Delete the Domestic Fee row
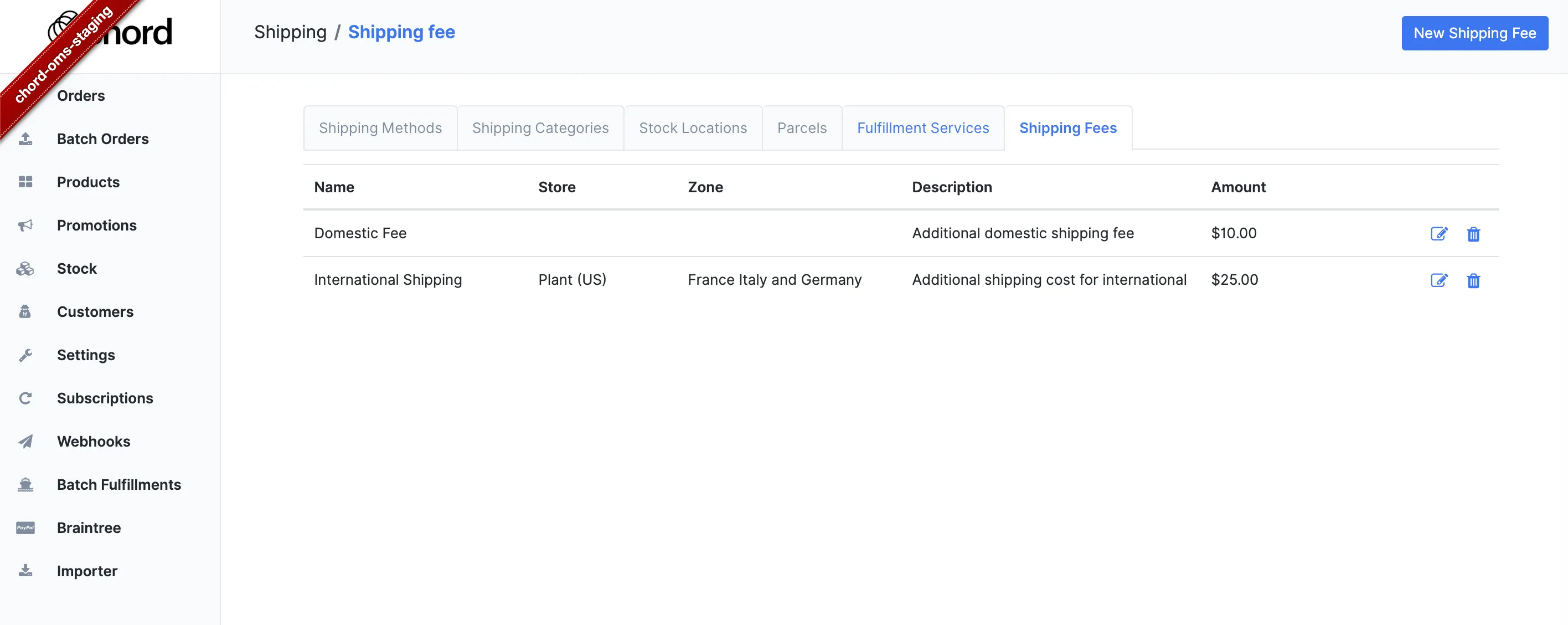This screenshot has width=1568, height=625. [x=1473, y=234]
